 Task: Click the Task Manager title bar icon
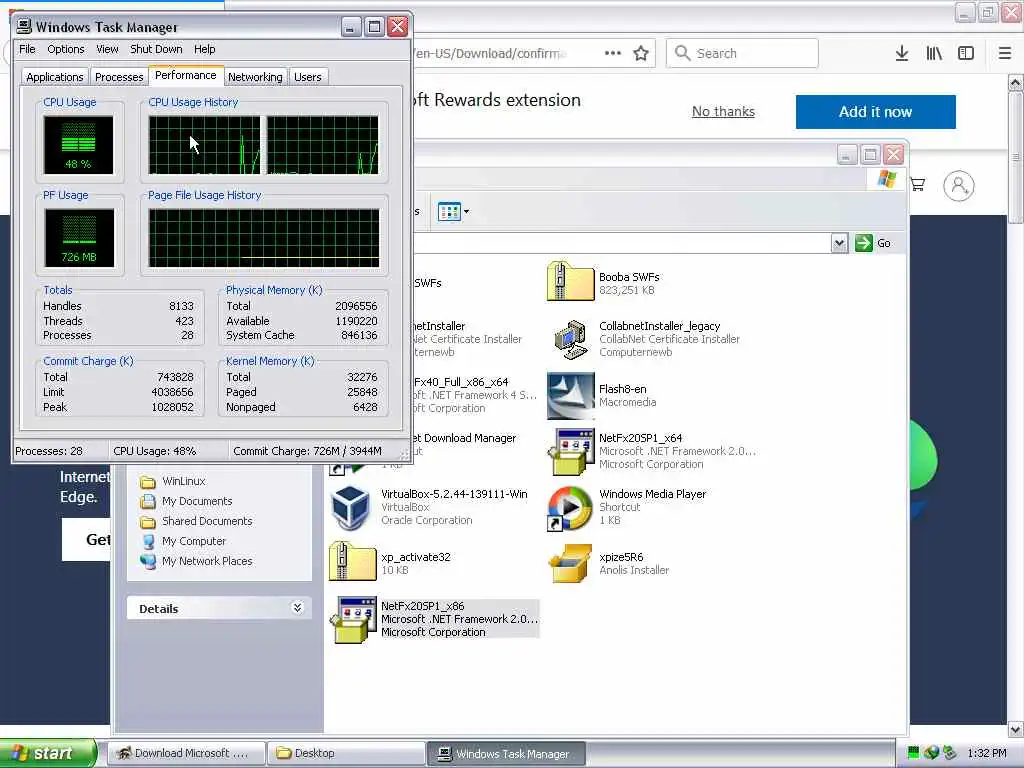pyautogui.click(x=24, y=26)
